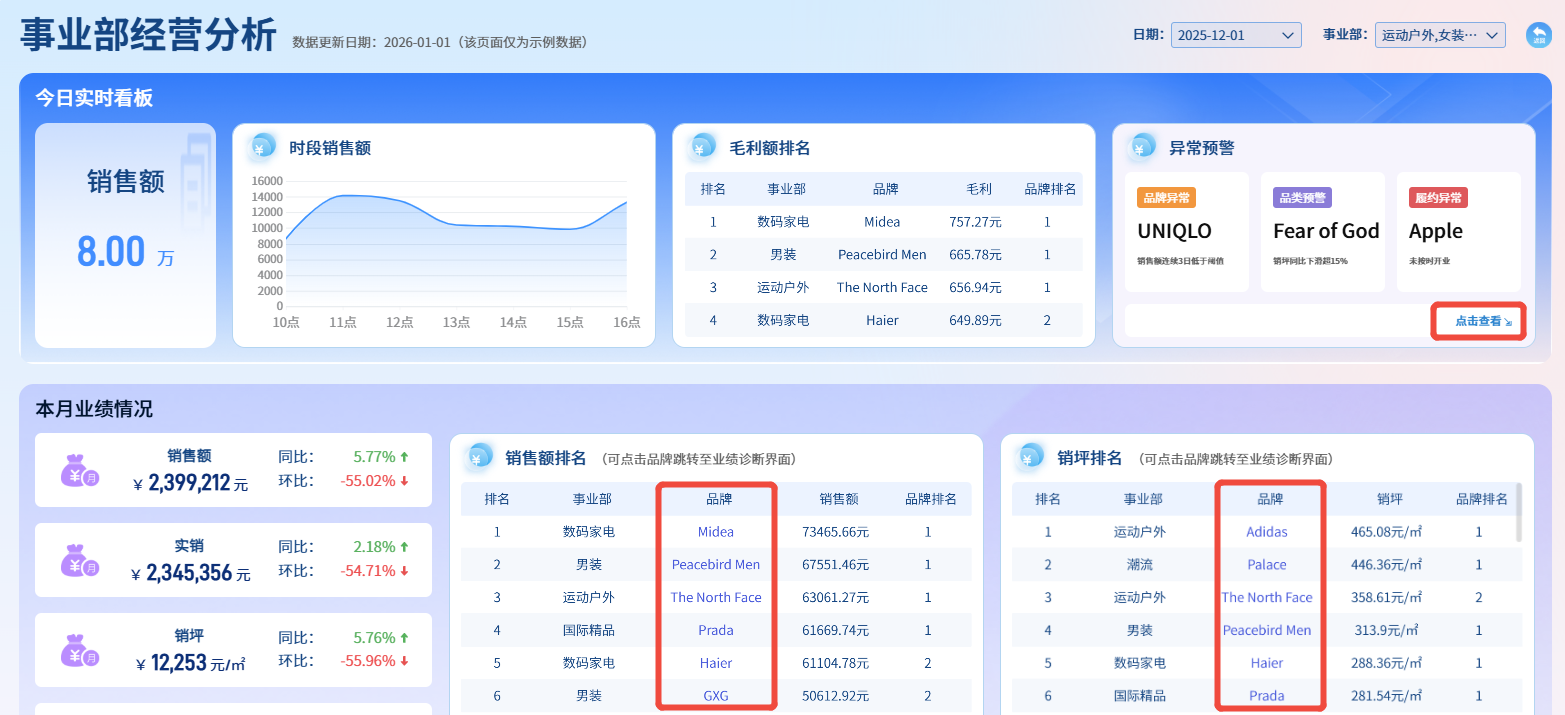Click 465.08元/㎡ in 销坪排名 table
The image size is (1565, 715).
1385,532
